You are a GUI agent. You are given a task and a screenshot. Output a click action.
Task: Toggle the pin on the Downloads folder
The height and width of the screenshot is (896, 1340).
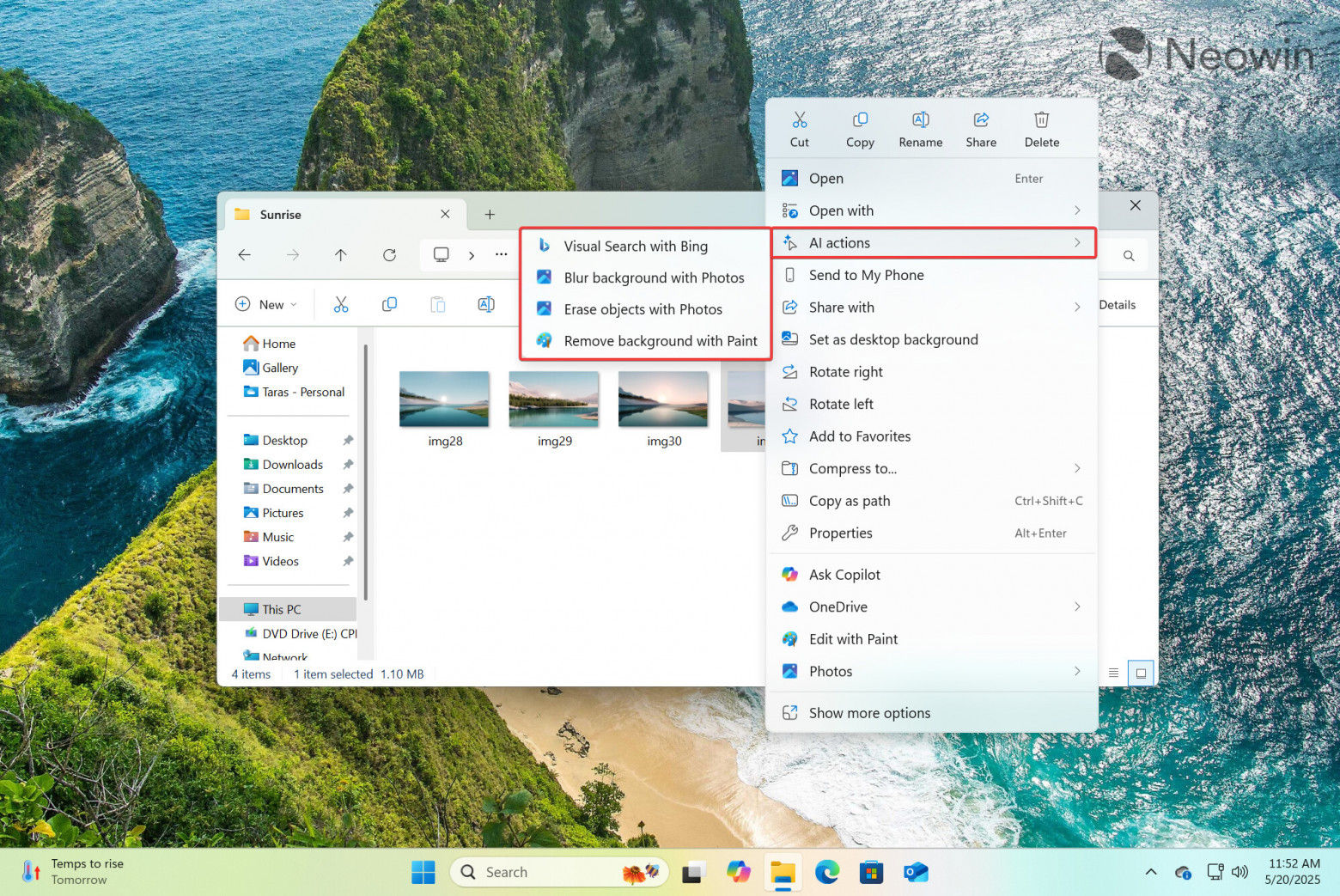tap(347, 464)
